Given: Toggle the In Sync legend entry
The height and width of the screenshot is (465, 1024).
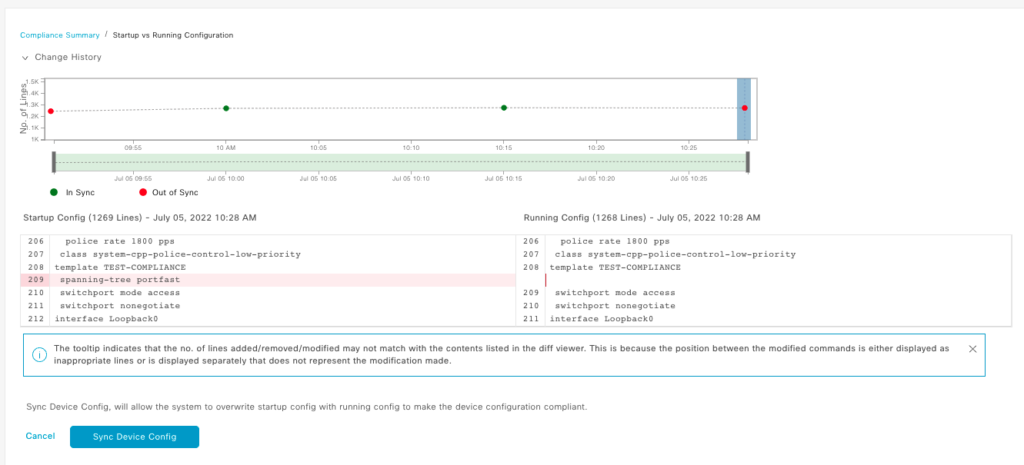Looking at the screenshot, I should [x=72, y=192].
